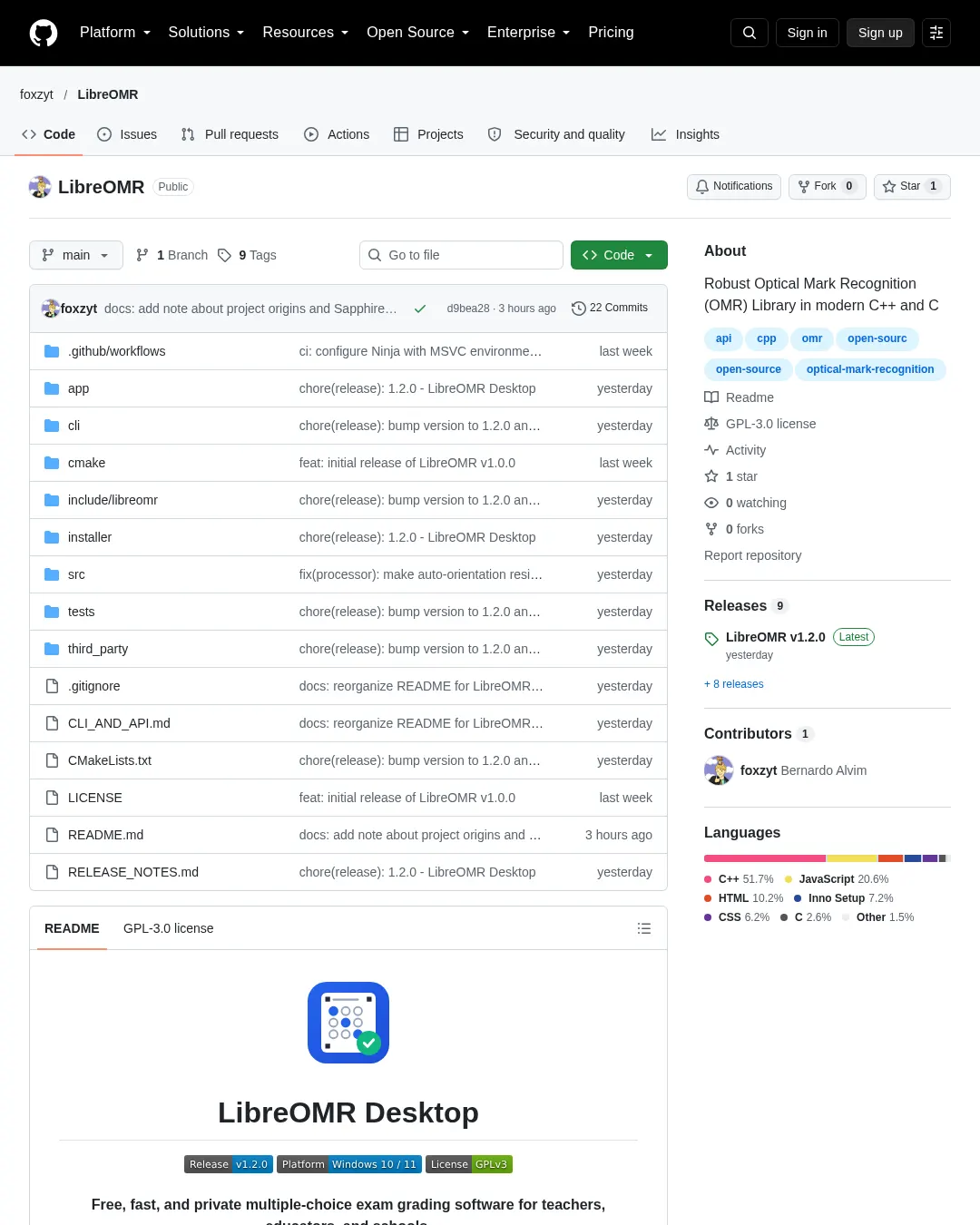The image size is (980, 1225).
Task: Expand the Resources menu
Action: point(306,33)
